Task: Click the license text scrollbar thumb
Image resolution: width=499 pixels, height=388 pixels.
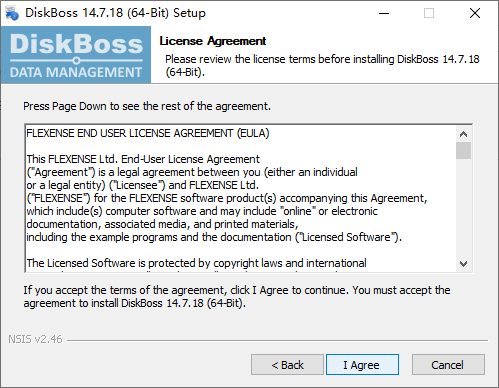Action: point(463,151)
